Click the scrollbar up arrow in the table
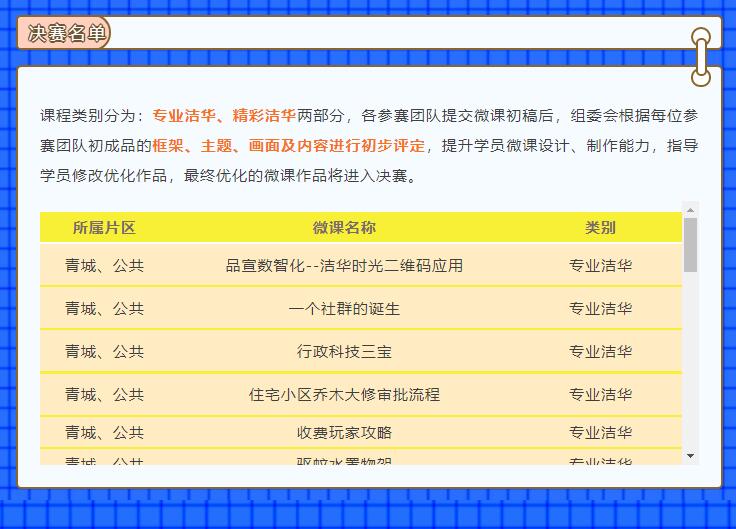This screenshot has width=736, height=529. 690,210
